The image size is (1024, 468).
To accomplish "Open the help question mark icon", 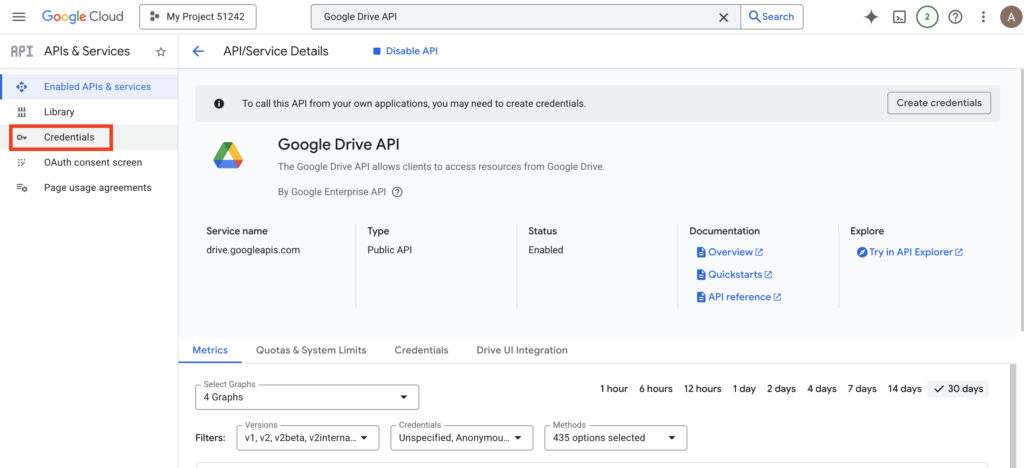I will coord(955,17).
